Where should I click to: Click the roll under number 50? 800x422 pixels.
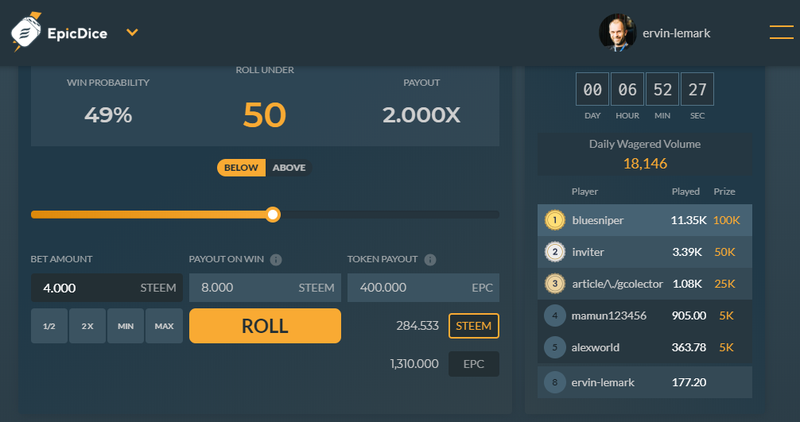(x=264, y=114)
